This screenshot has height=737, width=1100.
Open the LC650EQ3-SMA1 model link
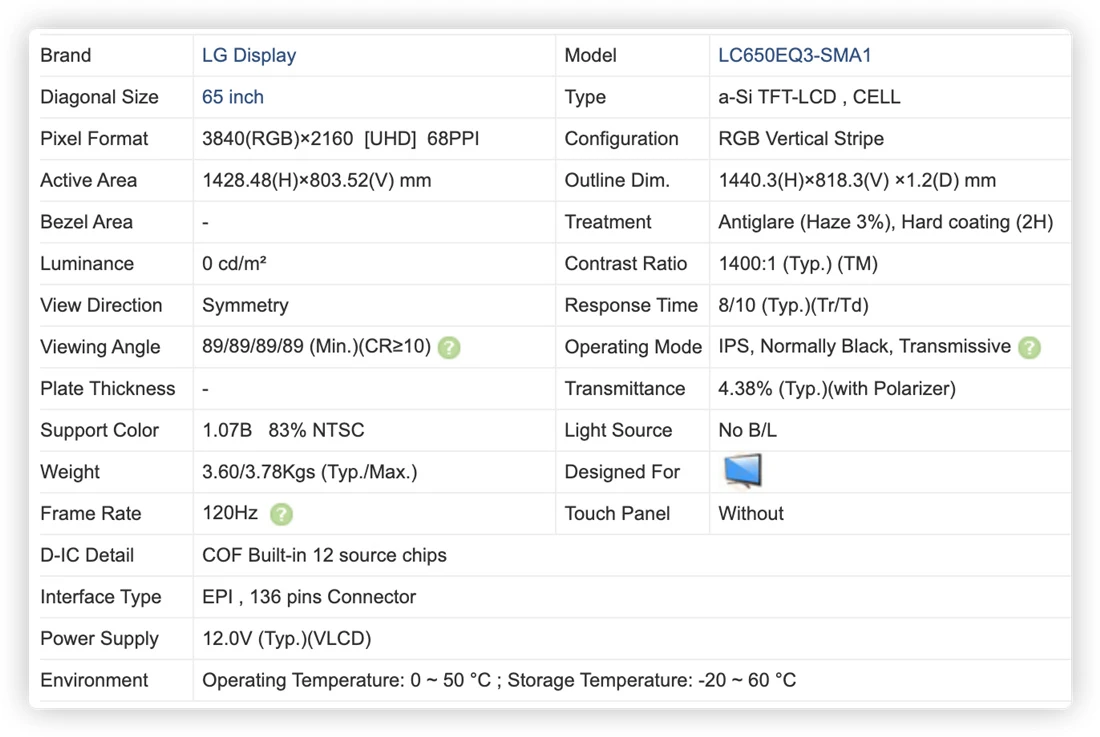click(794, 55)
